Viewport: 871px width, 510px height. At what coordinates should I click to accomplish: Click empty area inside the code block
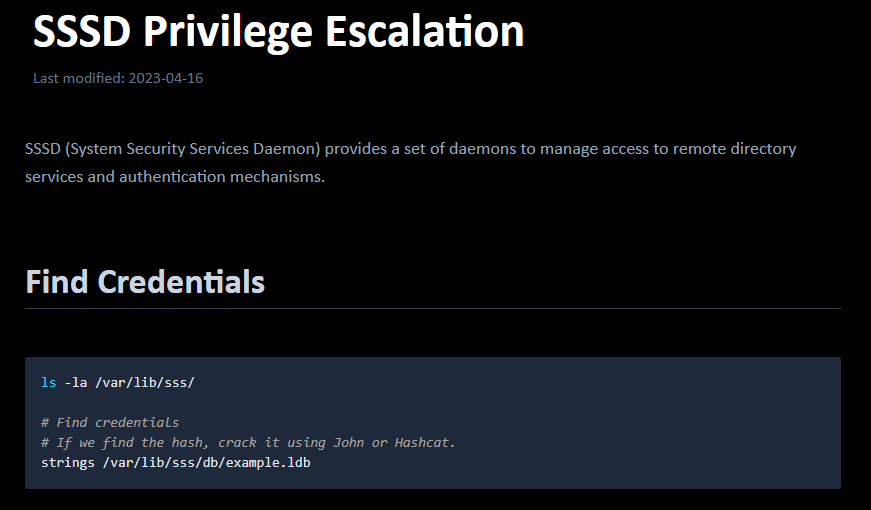[x=640, y=420]
